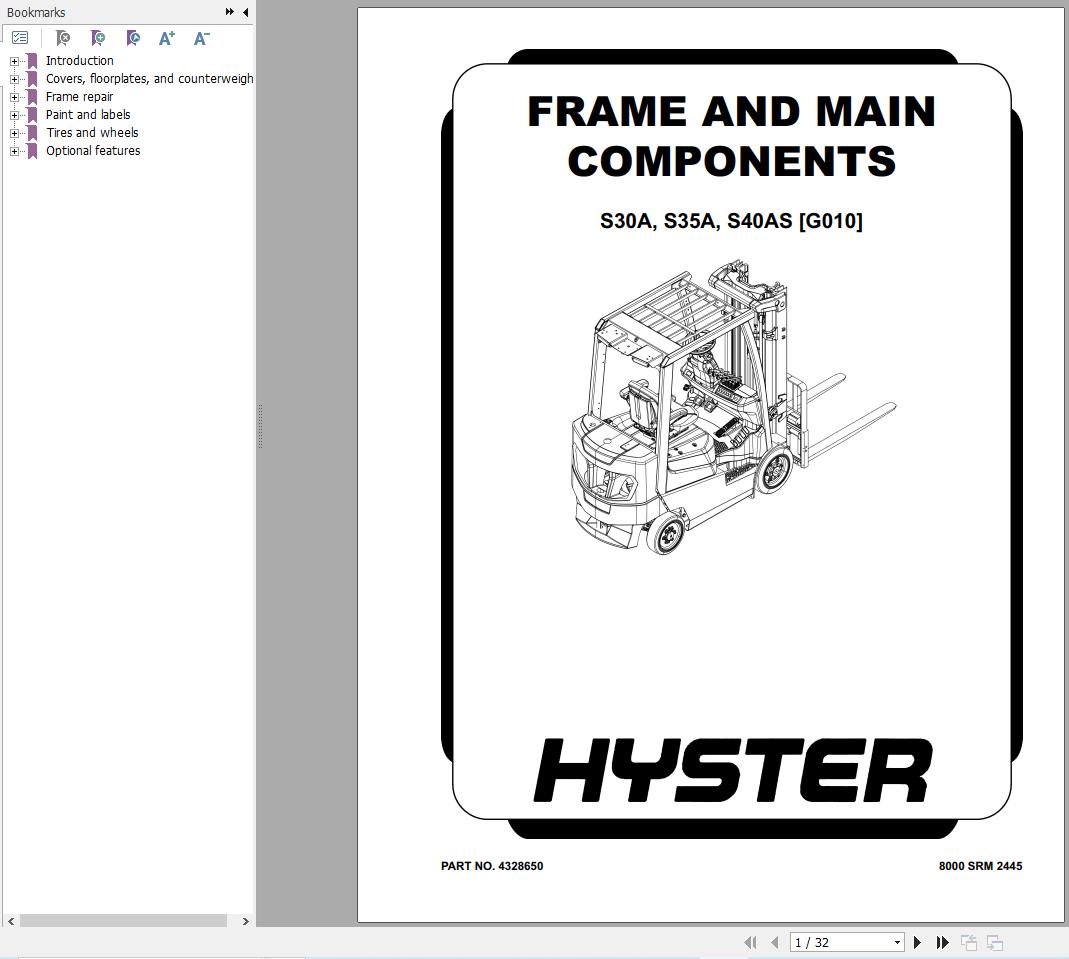Image resolution: width=1069 pixels, height=959 pixels.
Task: Click the delete bookmark icon
Action: [x=63, y=38]
